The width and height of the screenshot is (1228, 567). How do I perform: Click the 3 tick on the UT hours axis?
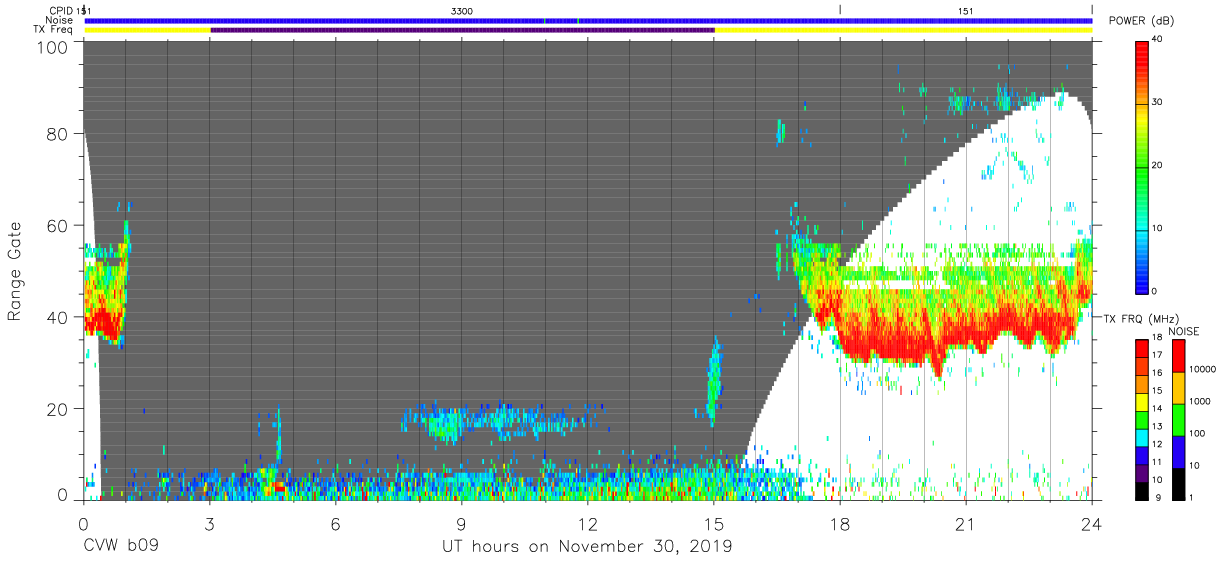[210, 524]
